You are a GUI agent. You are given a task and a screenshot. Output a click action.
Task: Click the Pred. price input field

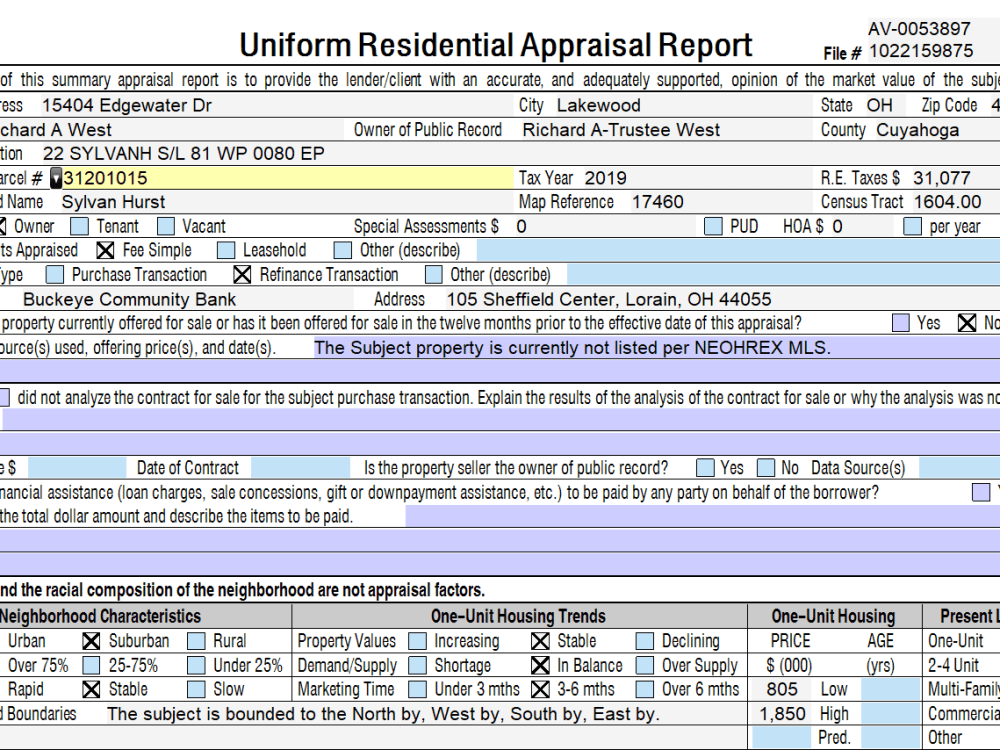click(782, 738)
